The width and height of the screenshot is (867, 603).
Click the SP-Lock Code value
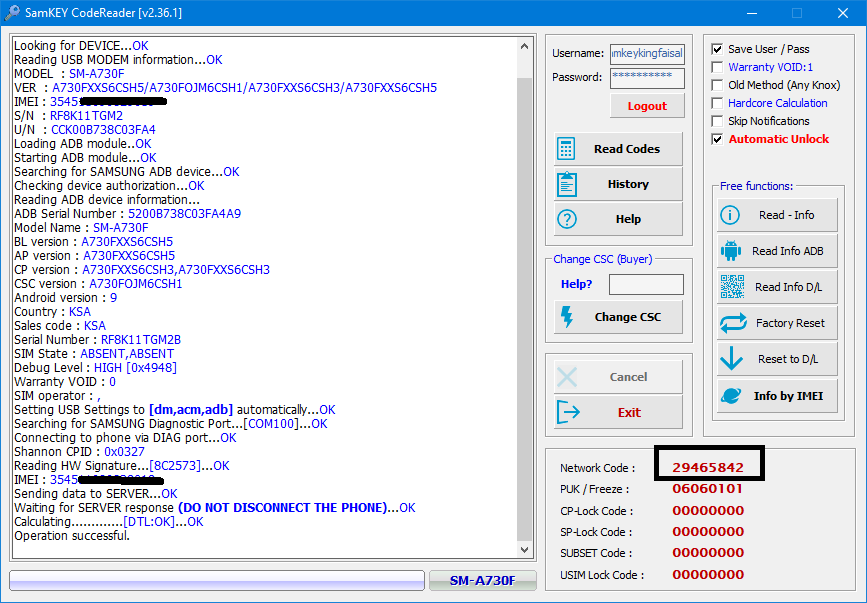click(708, 531)
